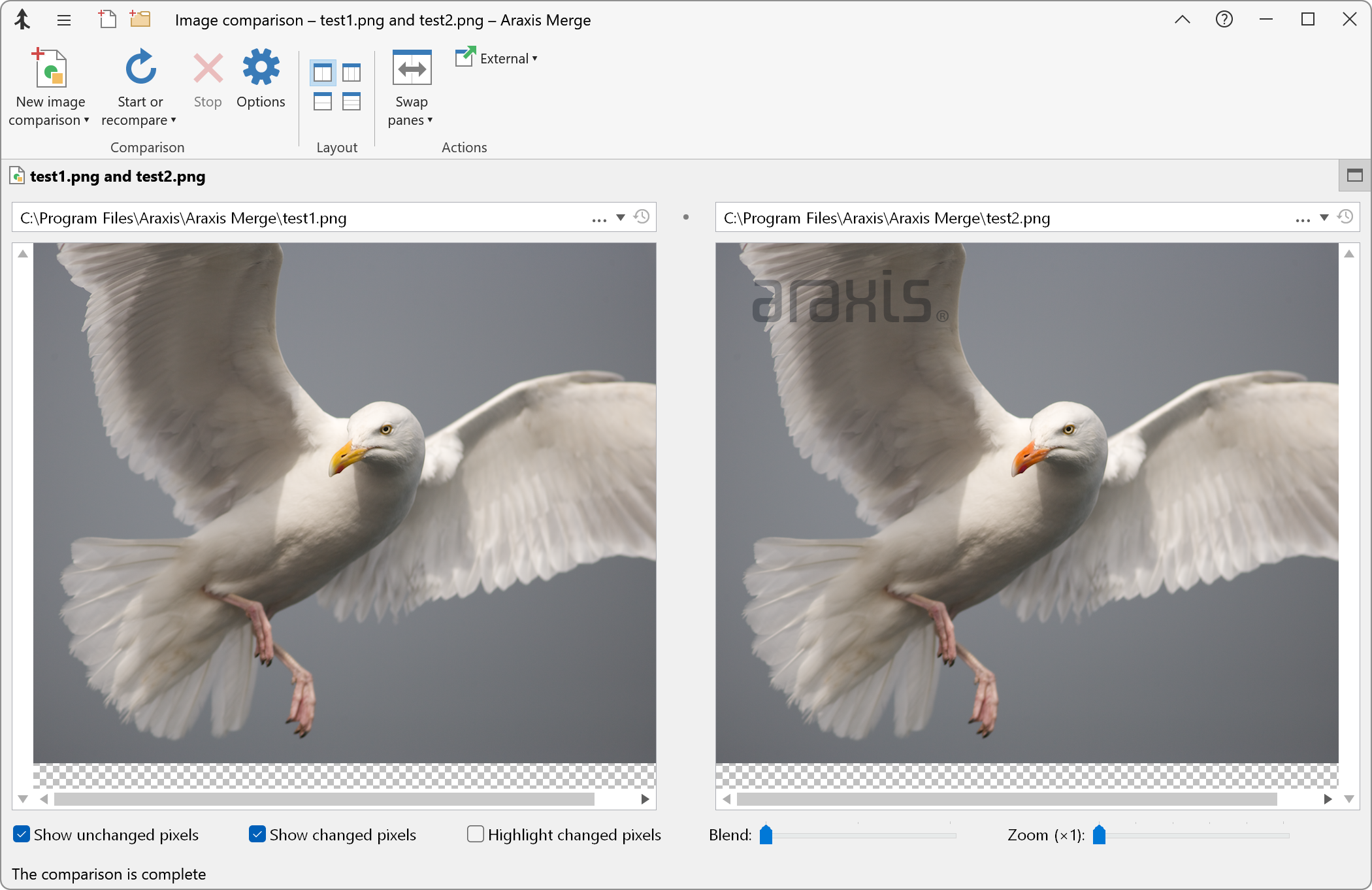Select the test1.png and test2.png comparison header

tap(118, 176)
